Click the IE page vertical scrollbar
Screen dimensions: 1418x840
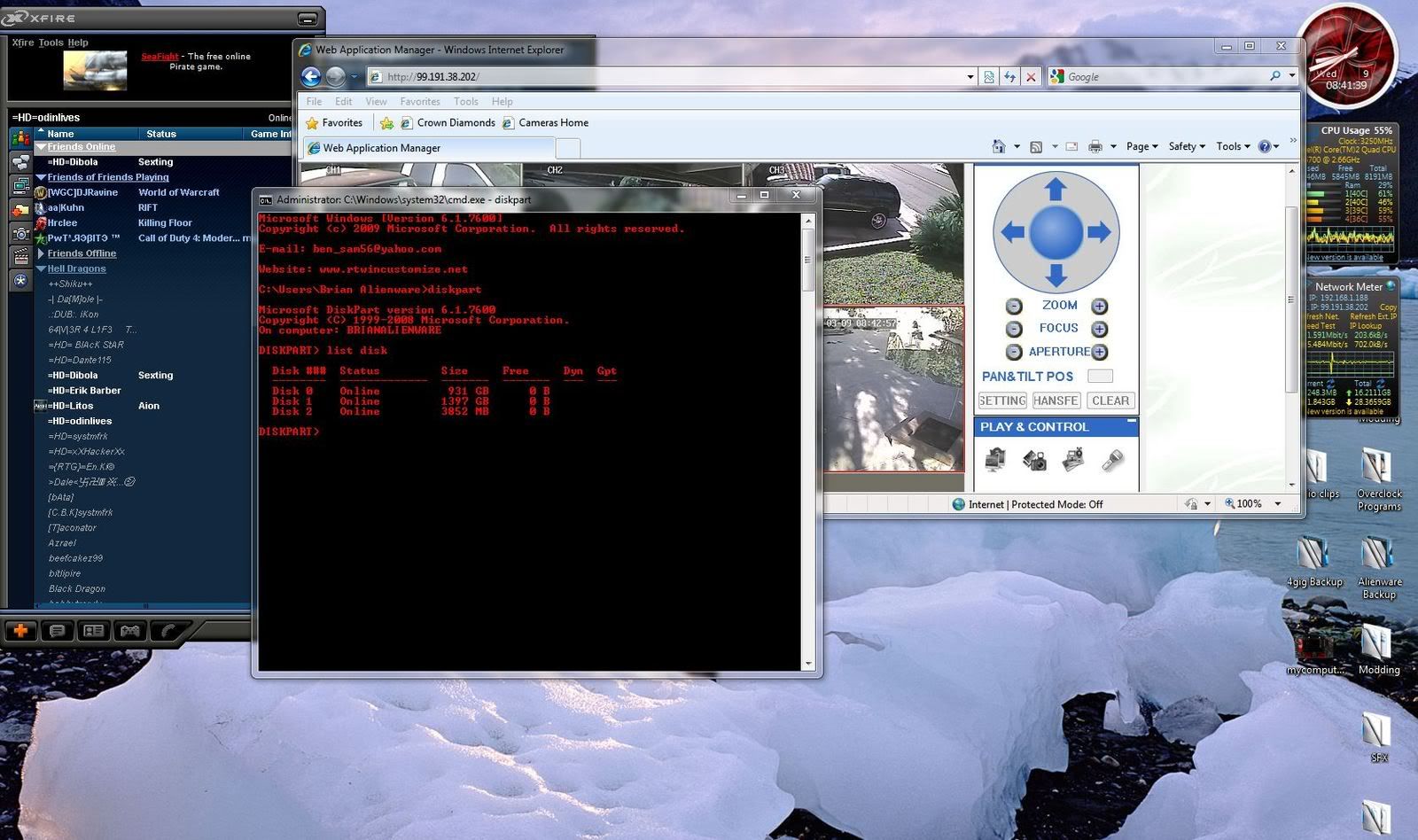1291,299
